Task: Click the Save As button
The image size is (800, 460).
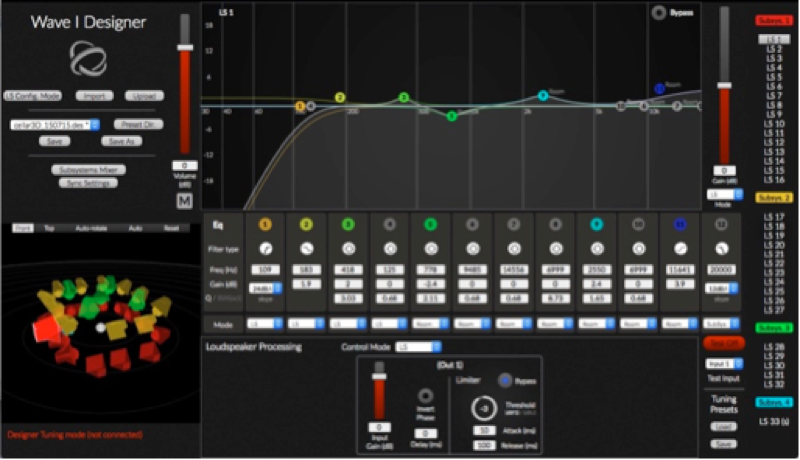Action: 121,141
